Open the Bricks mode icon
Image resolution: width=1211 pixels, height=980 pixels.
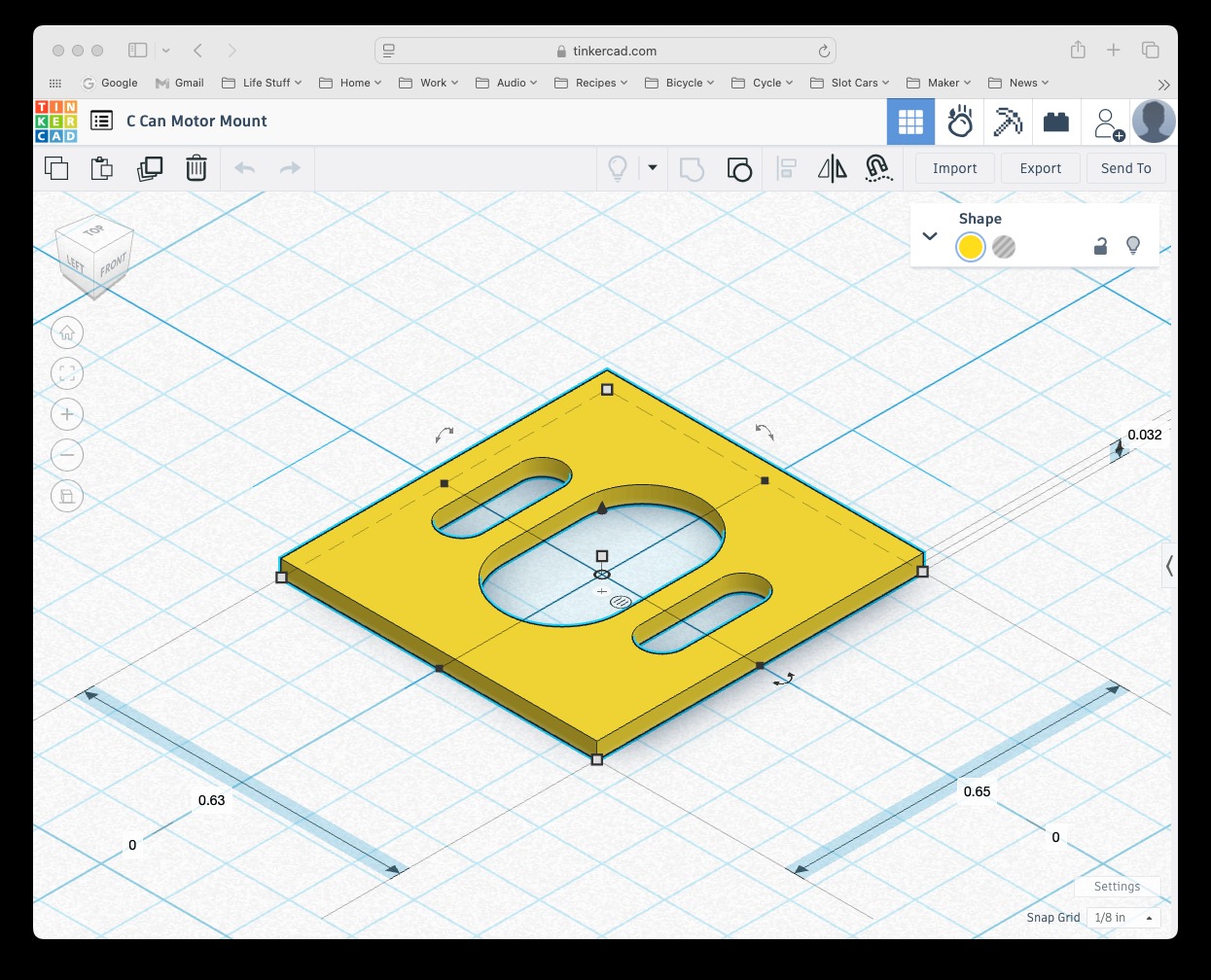(1056, 122)
